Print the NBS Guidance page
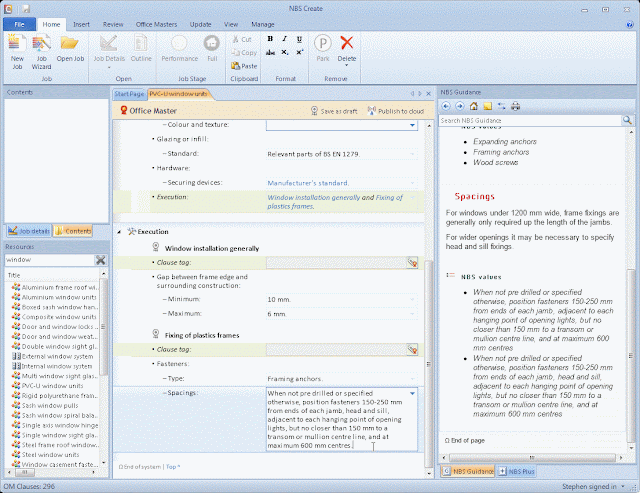This screenshot has height=493, width=640. pyautogui.click(x=516, y=106)
